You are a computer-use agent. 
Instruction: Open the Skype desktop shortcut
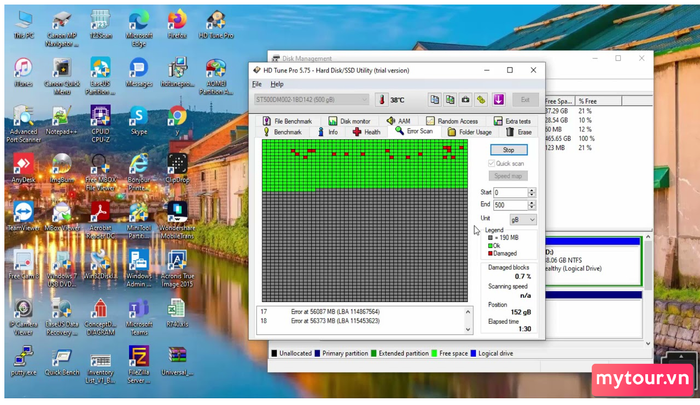pos(139,121)
